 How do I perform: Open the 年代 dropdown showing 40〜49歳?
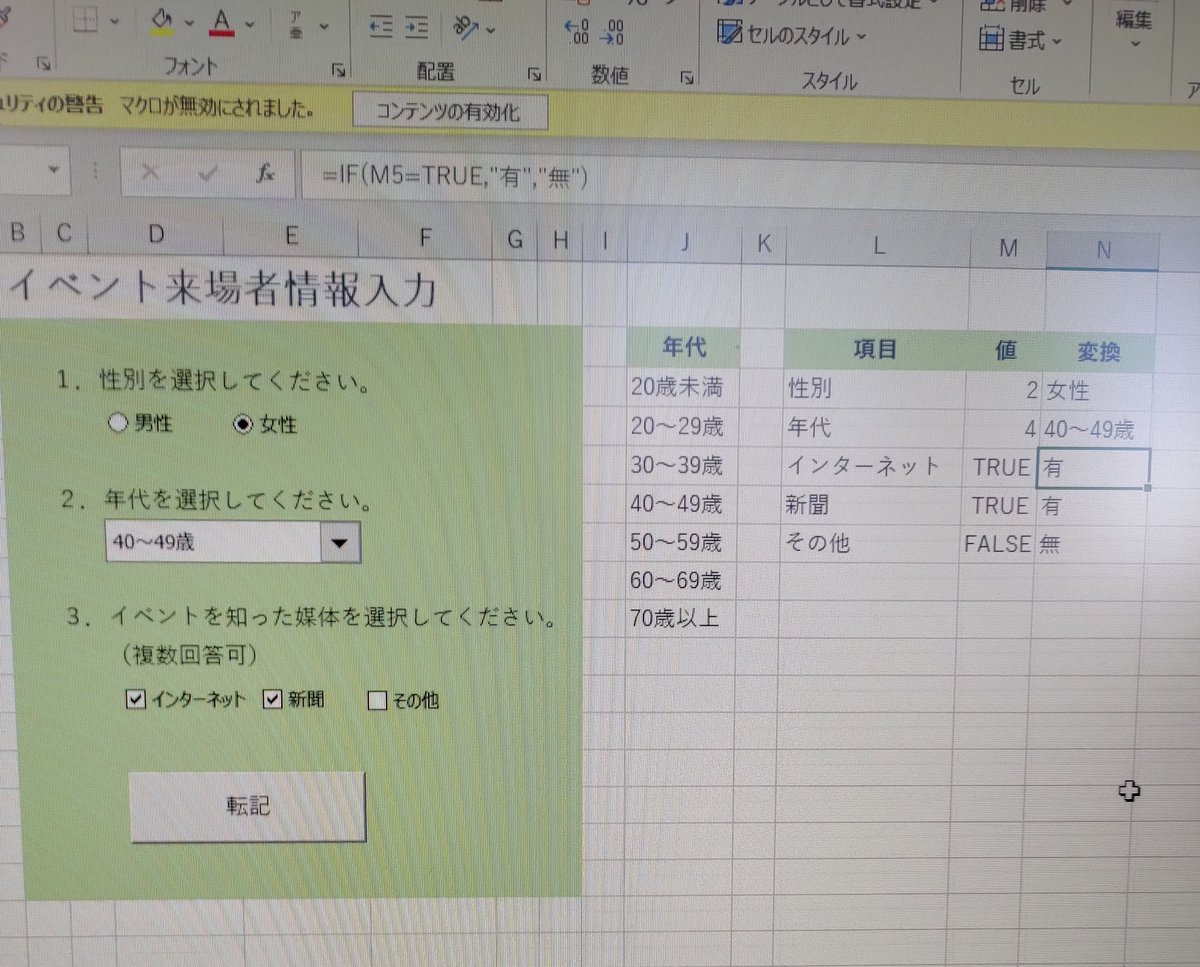pos(340,542)
